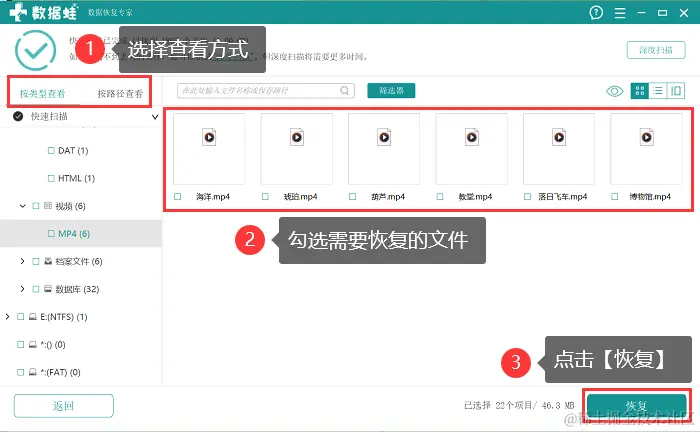Select the 葫芦.mp4 video file icon

point(384,137)
